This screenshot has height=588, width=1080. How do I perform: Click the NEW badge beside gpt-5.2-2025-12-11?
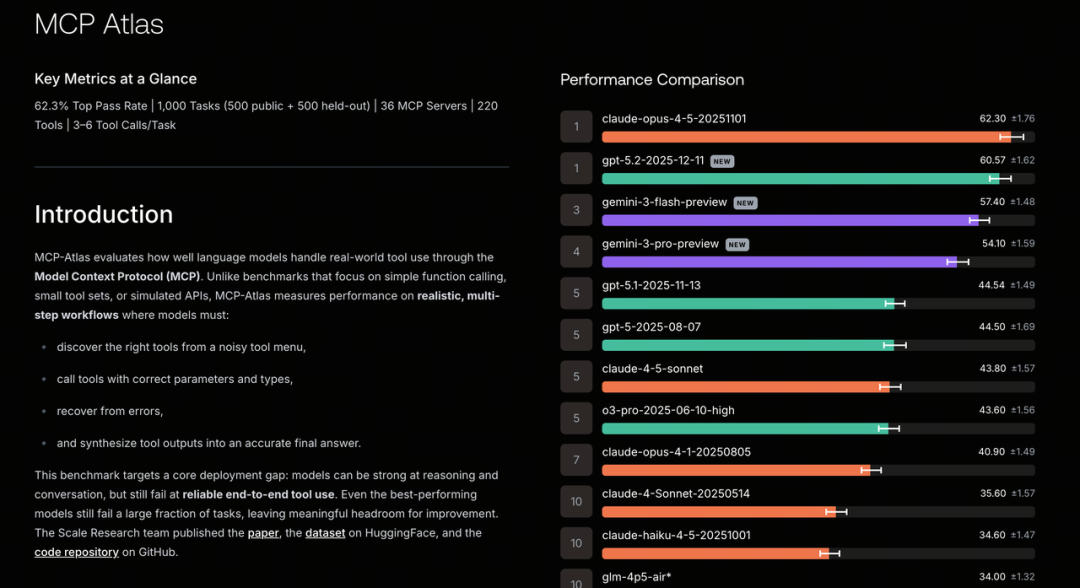(x=722, y=161)
